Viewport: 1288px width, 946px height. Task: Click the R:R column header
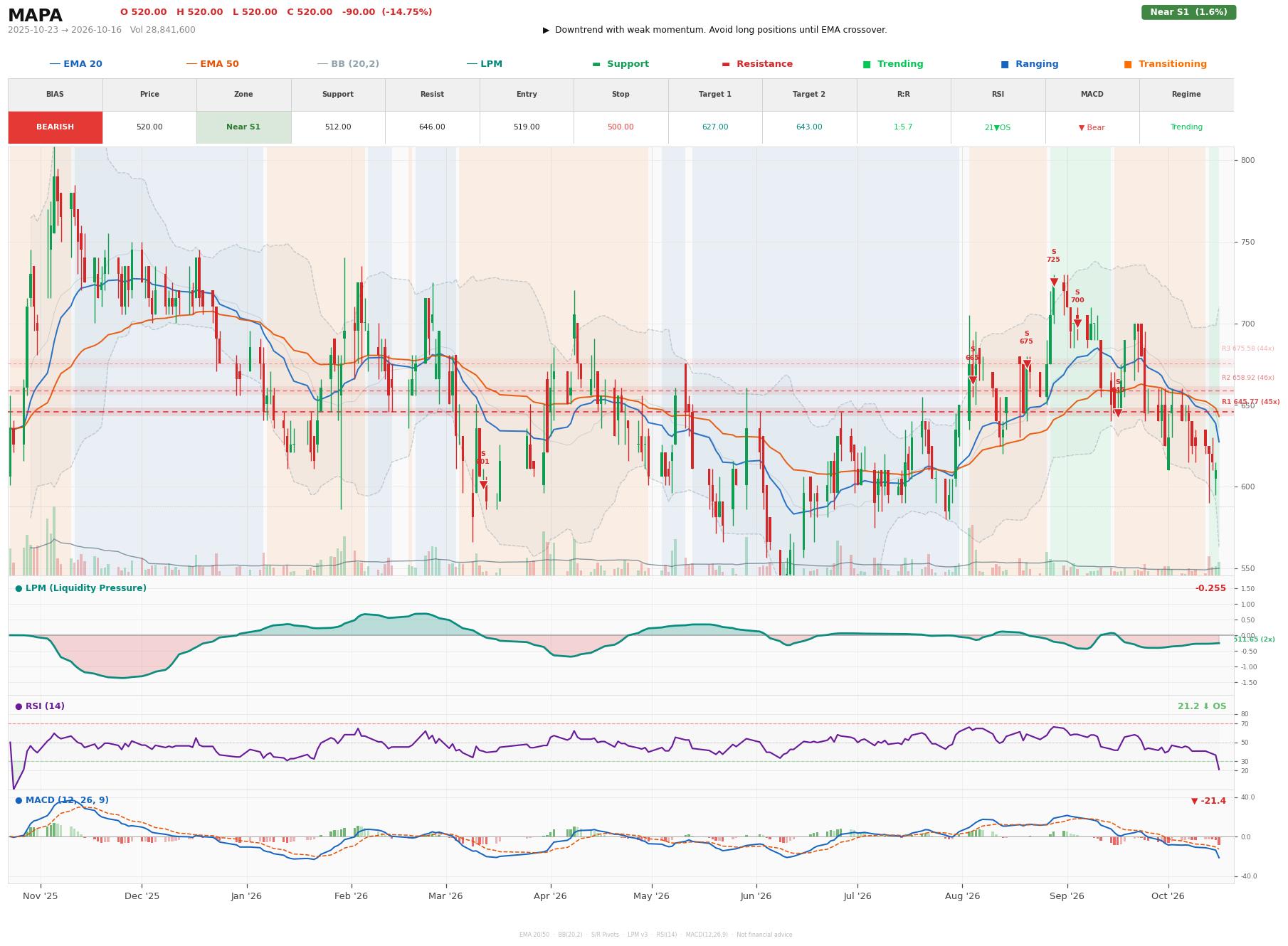pos(904,95)
